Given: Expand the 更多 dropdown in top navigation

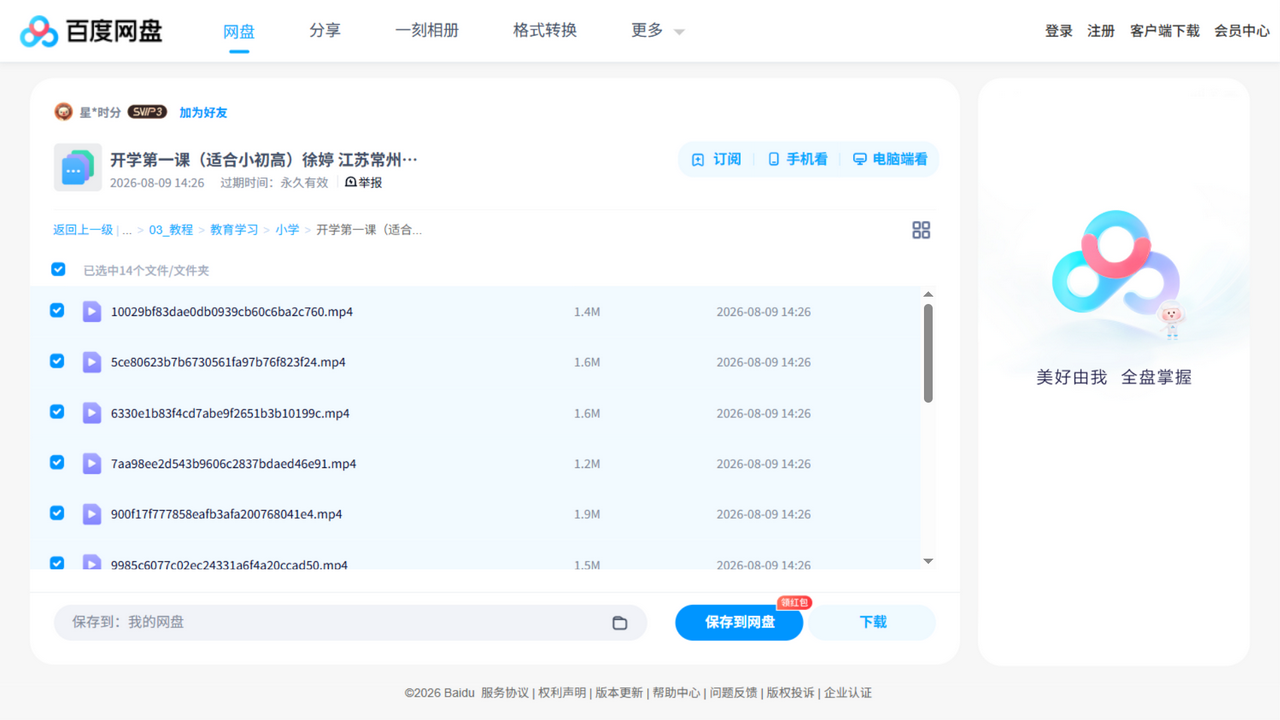Looking at the screenshot, I should coord(658,31).
